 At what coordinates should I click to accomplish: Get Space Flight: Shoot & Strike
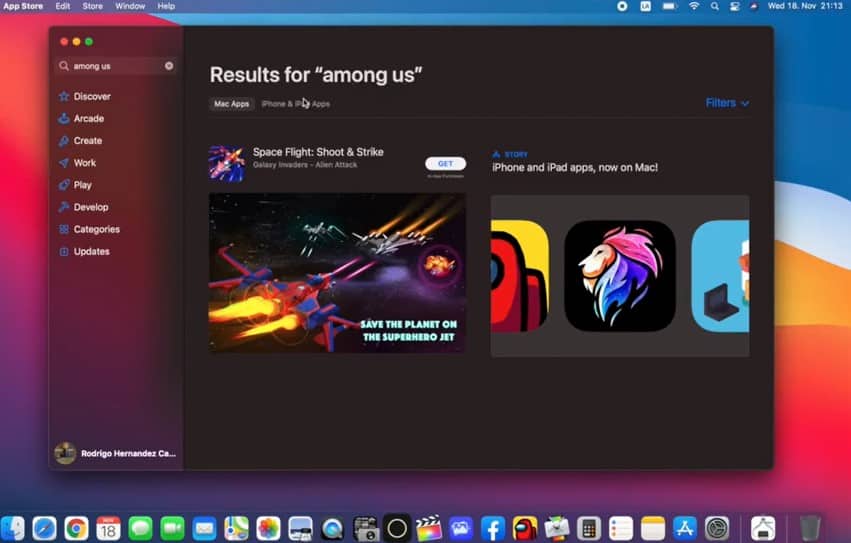tap(445, 163)
